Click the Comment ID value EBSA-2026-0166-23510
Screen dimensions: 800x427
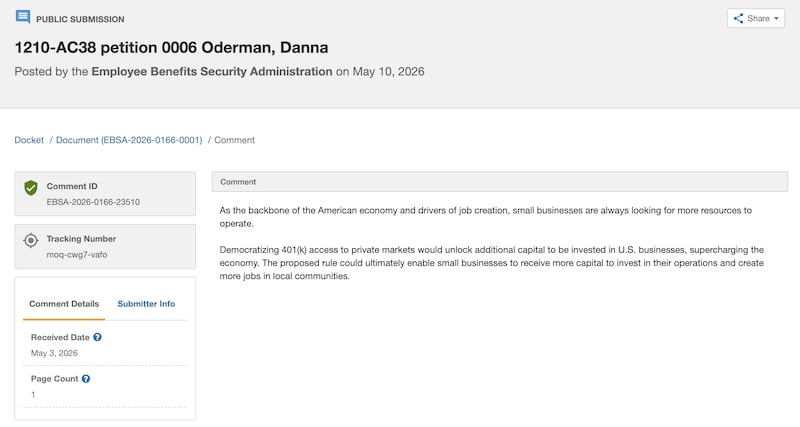(93, 202)
